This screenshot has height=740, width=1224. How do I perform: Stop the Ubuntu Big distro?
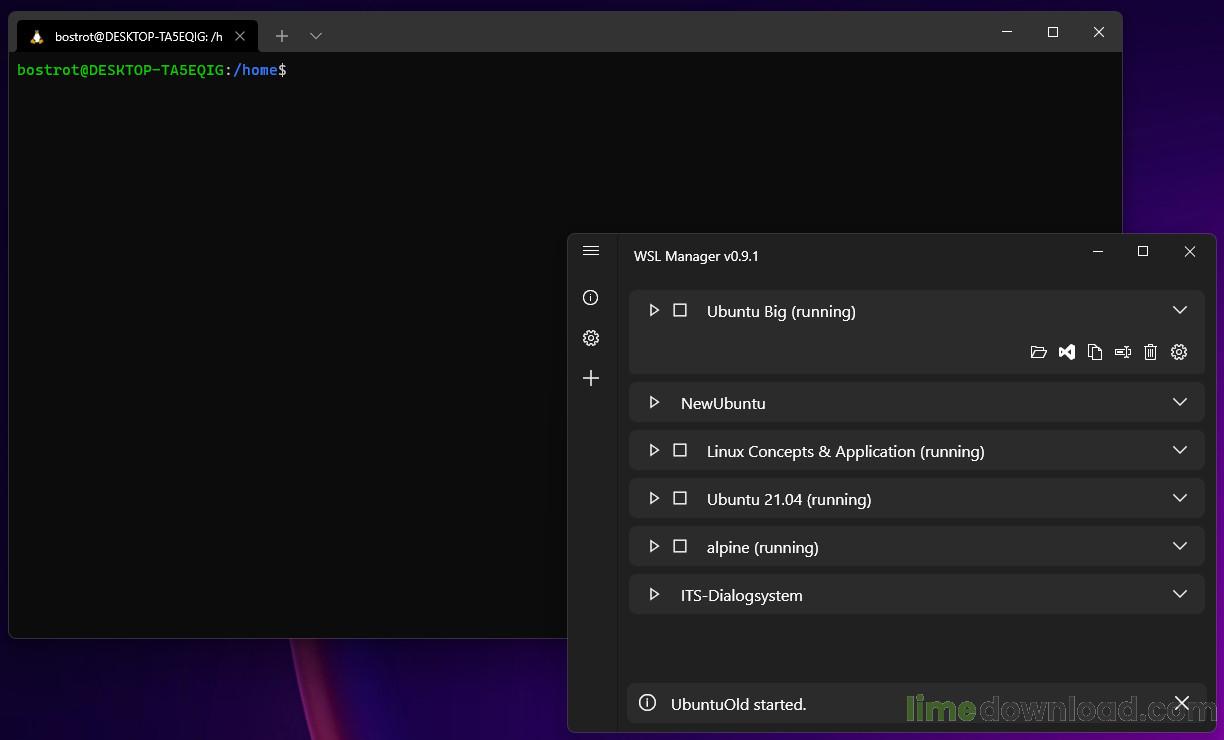[680, 311]
